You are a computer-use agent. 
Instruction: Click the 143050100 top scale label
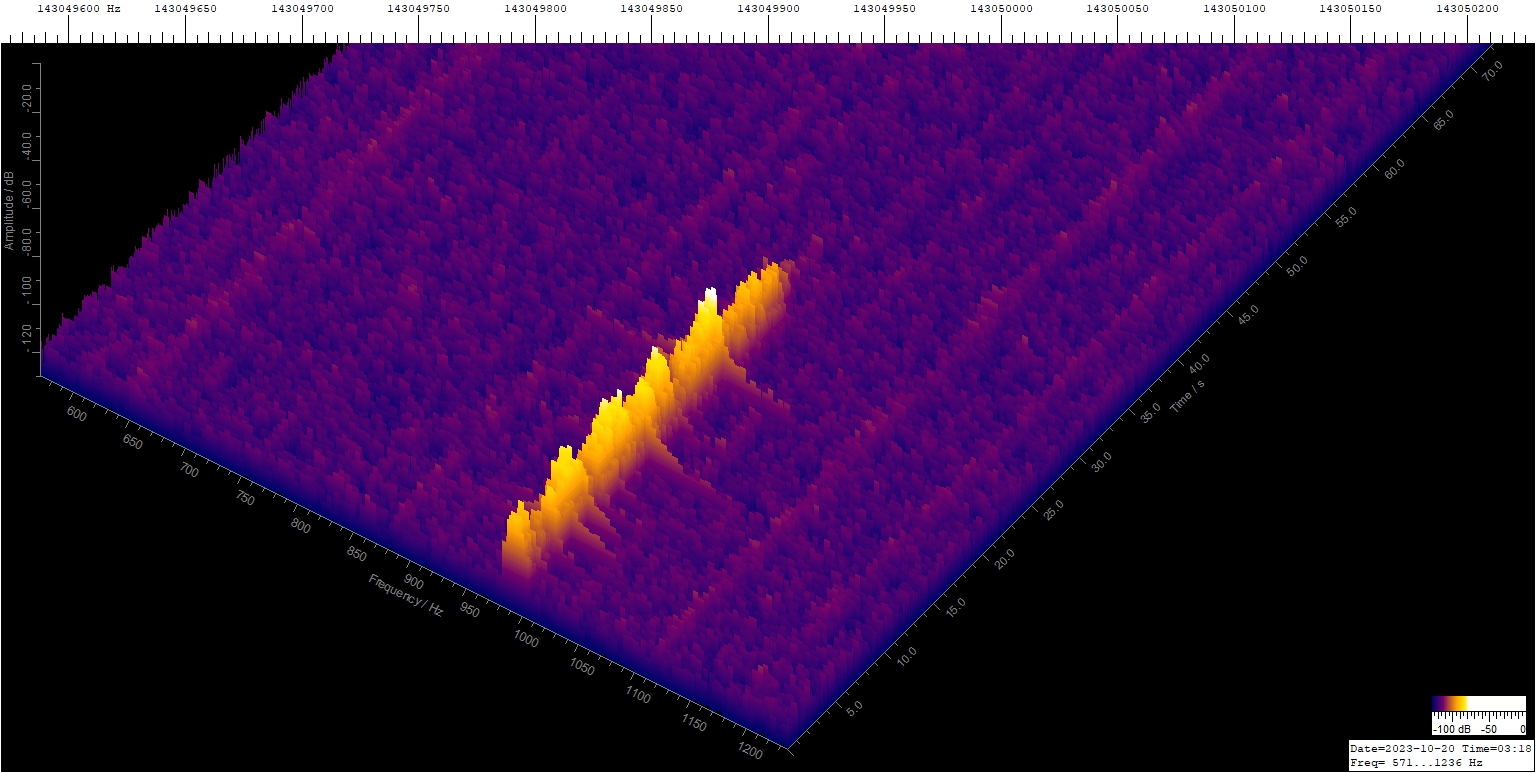[x=1234, y=8]
